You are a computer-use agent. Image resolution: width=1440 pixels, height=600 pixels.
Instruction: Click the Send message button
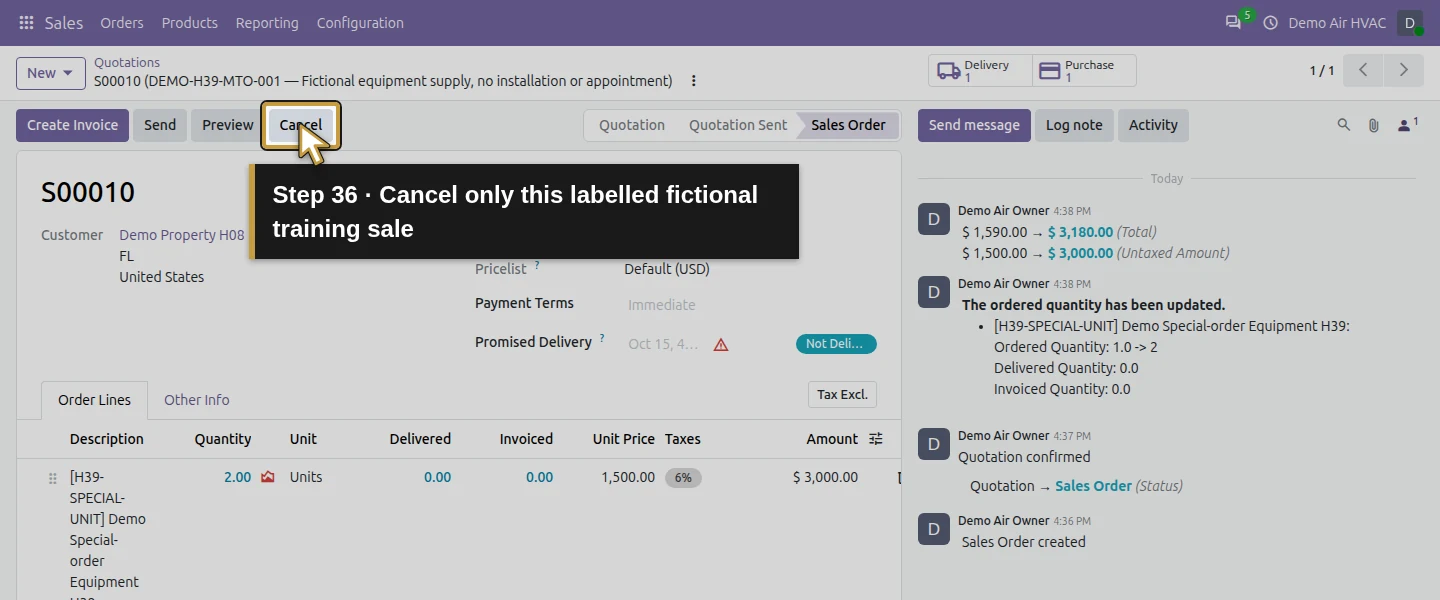[x=974, y=125]
